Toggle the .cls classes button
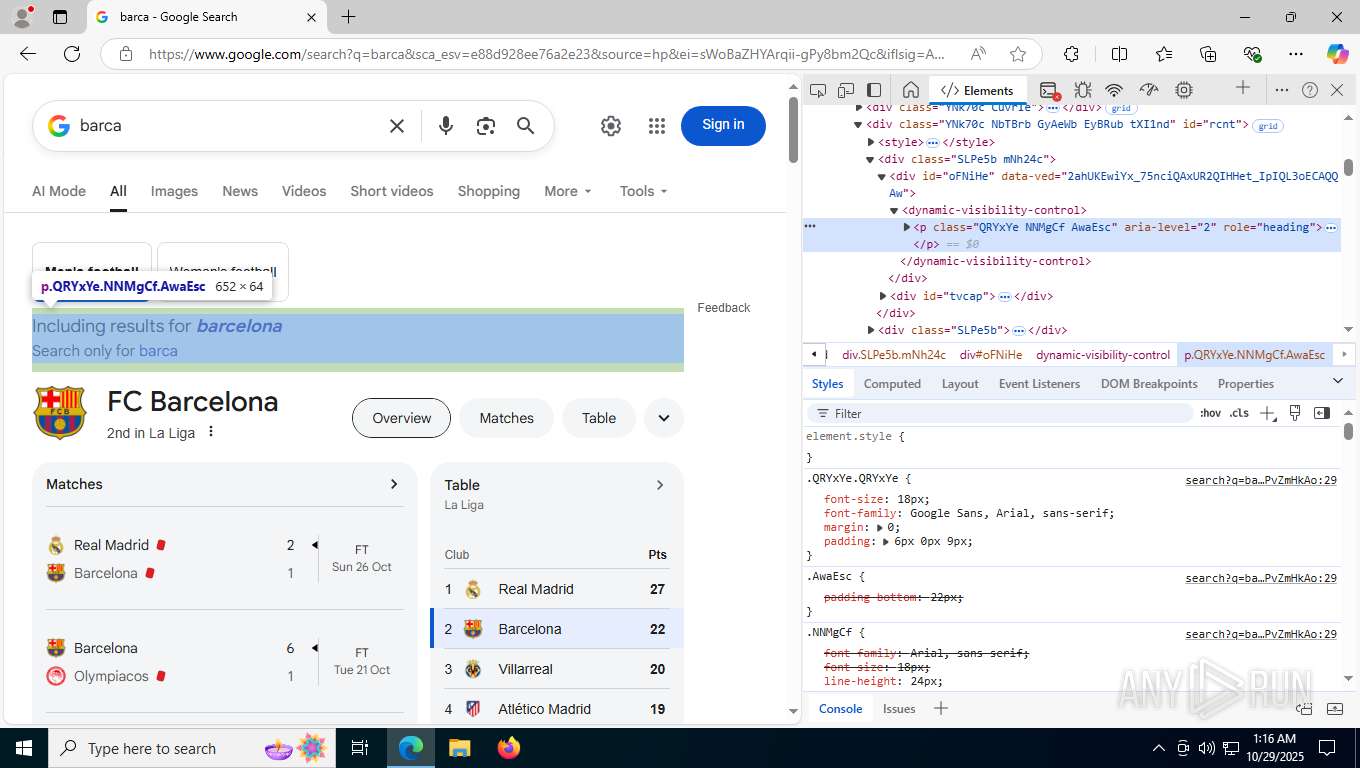Image resolution: width=1360 pixels, height=768 pixels. coord(1239,413)
